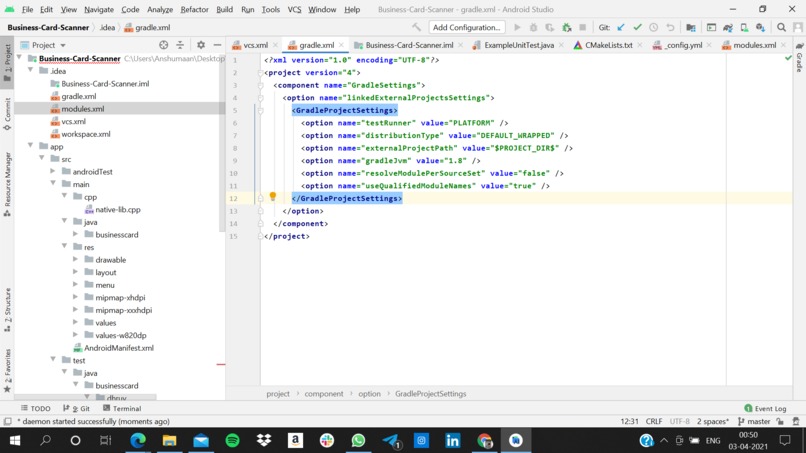
Task: Expand the values folder
Action: pos(76,322)
